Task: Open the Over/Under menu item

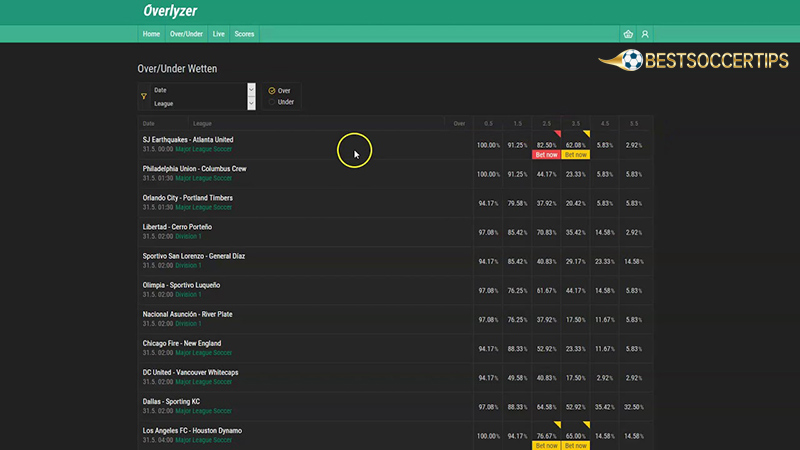Action: click(x=186, y=34)
